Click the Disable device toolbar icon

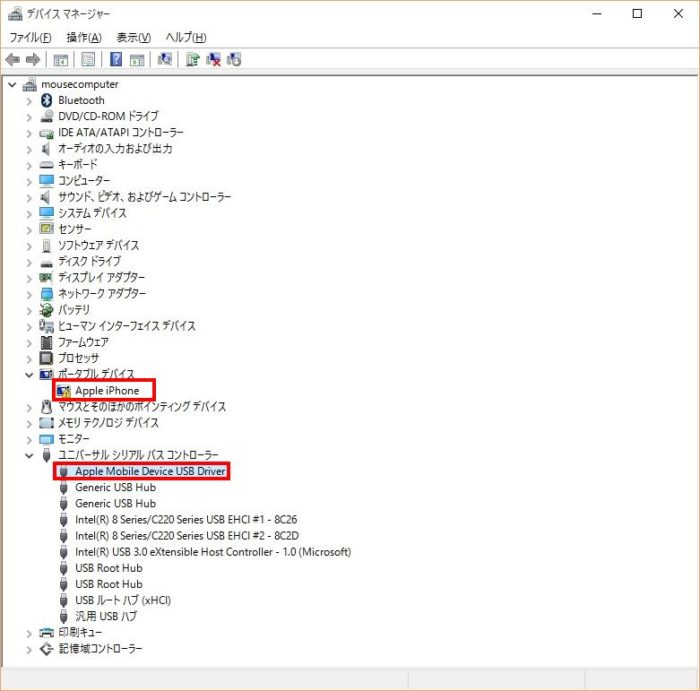[234, 59]
